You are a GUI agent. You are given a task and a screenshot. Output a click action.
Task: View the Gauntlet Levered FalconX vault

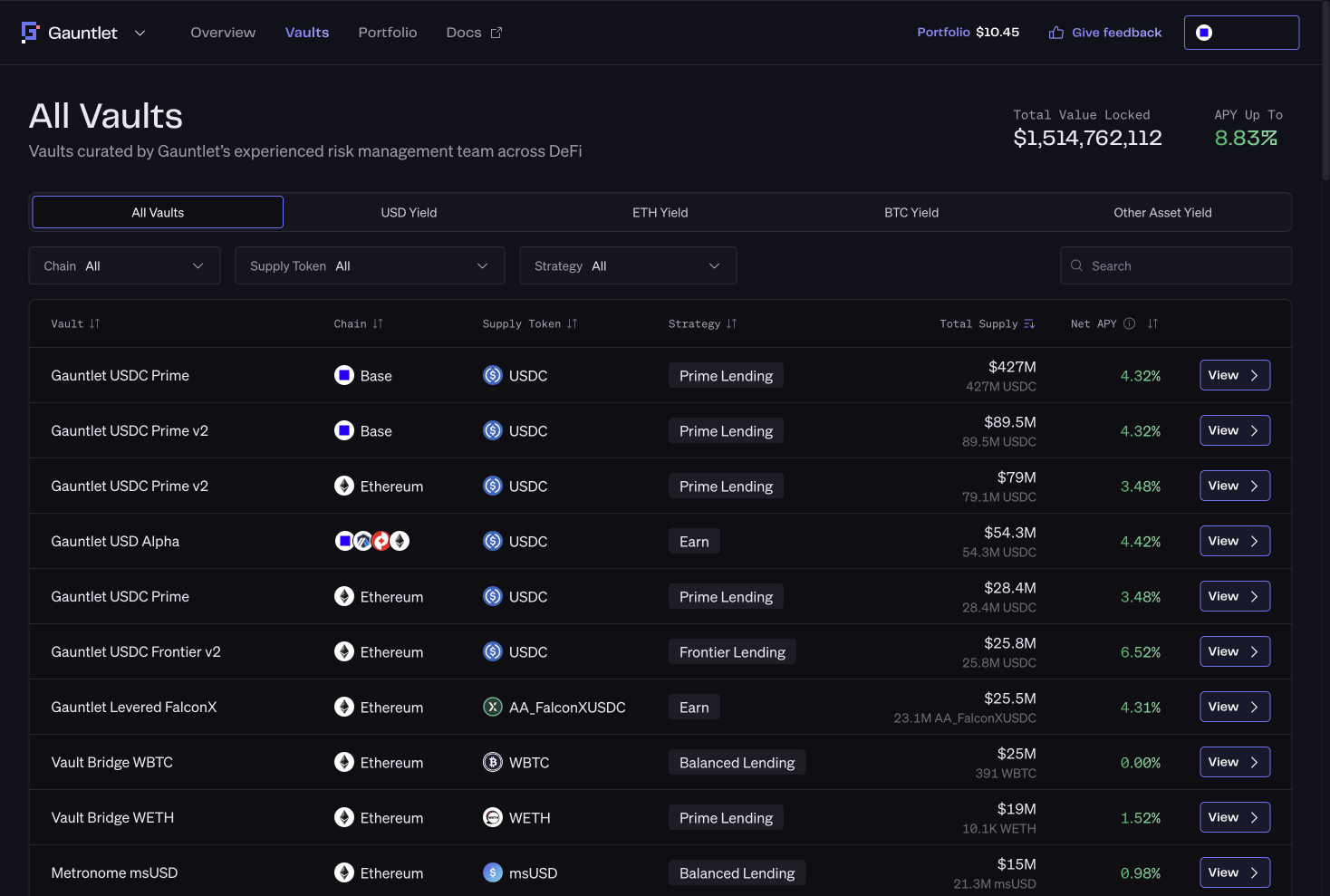[x=1235, y=707]
